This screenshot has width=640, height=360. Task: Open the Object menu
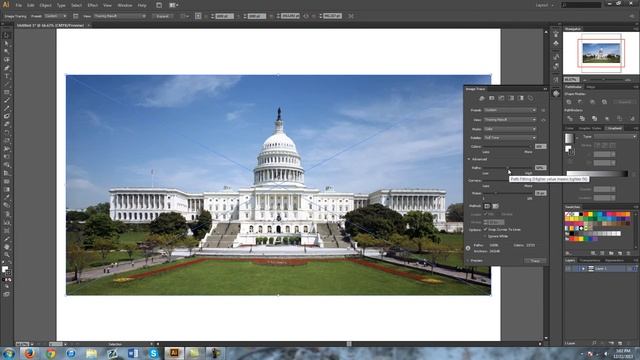click(x=45, y=5)
